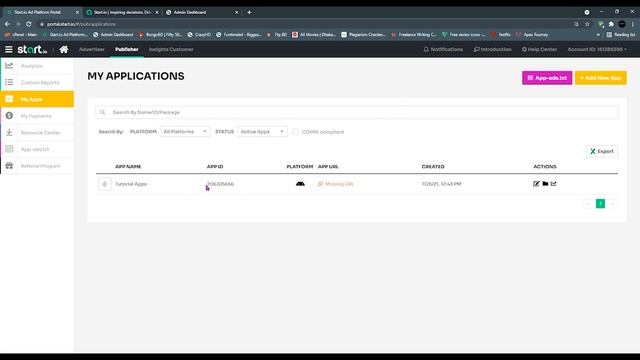This screenshot has height=360, width=640.
Task: Click the Export button
Action: (602, 151)
